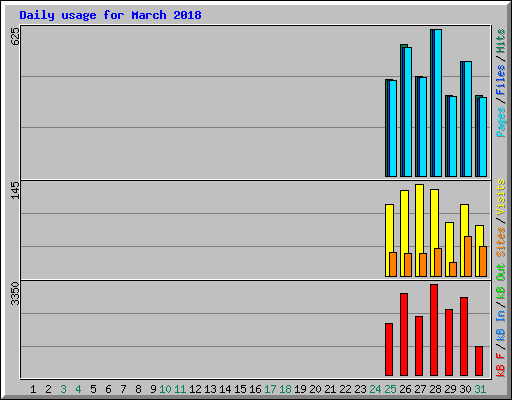Click day 31 on the x-axis
Image resolution: width=512 pixels, height=400 pixels.
pos(480,389)
